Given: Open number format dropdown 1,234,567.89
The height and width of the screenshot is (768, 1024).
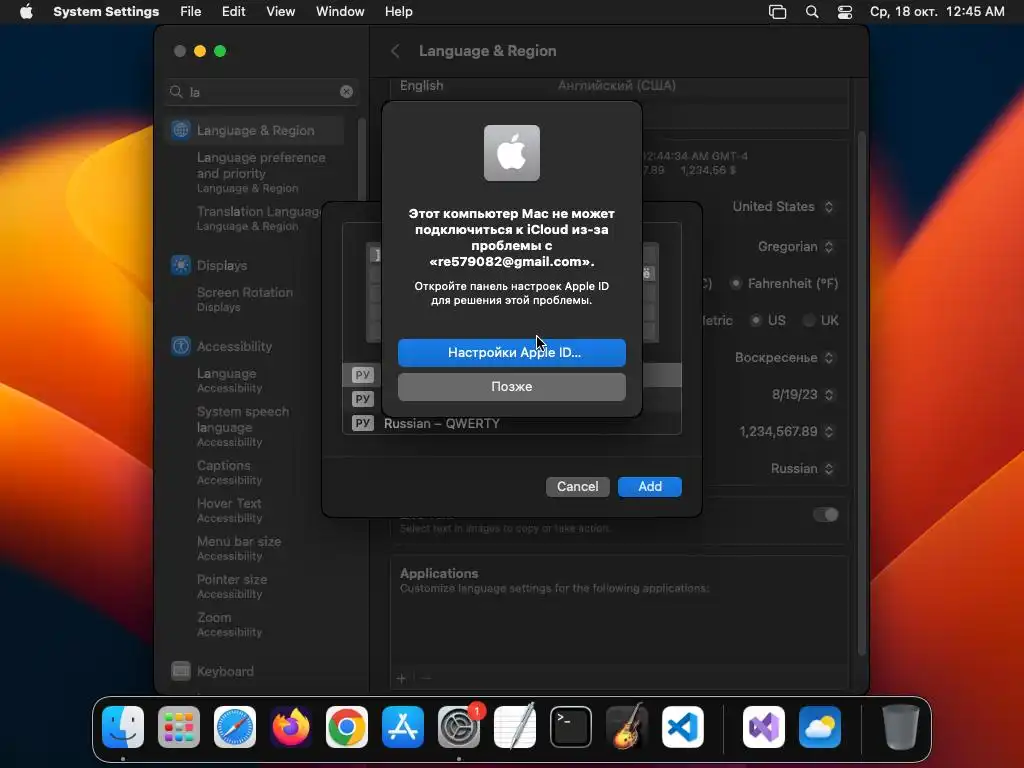Looking at the screenshot, I should pyautogui.click(x=786, y=432).
